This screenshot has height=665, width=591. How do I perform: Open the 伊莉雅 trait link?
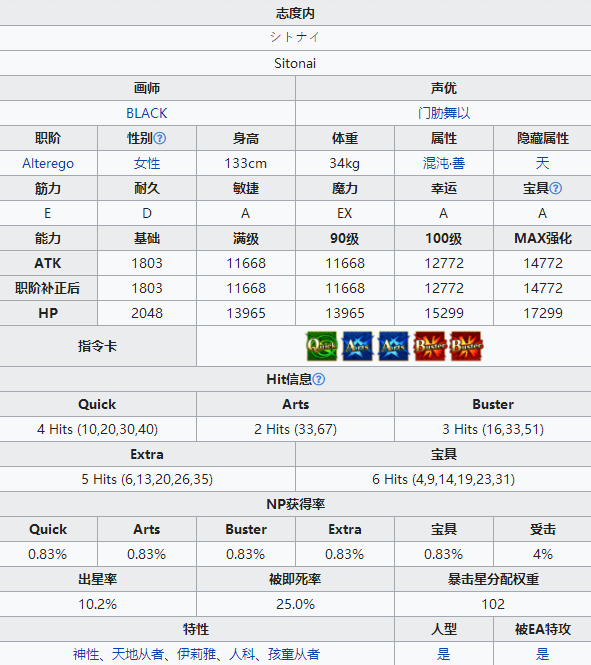coord(196,654)
